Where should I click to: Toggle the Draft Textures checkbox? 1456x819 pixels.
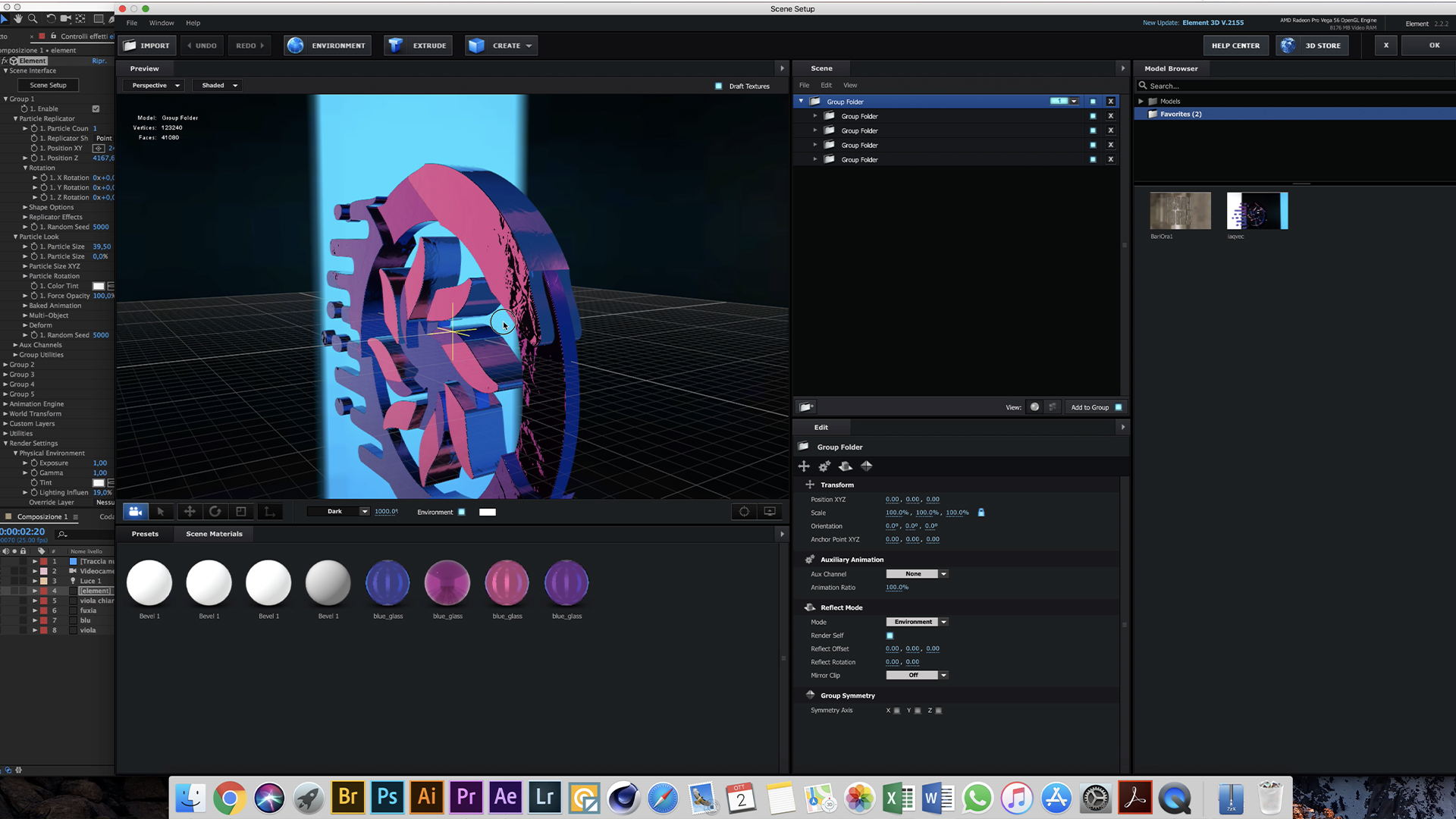click(x=718, y=86)
